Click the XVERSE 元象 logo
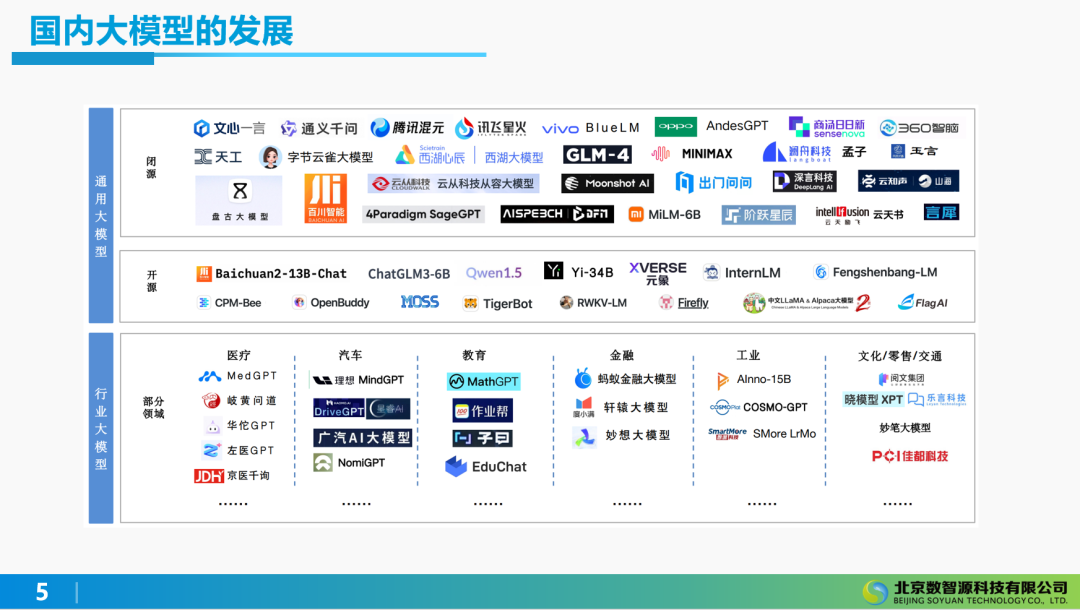Image resolution: width=1080 pixels, height=610 pixels. click(658, 273)
